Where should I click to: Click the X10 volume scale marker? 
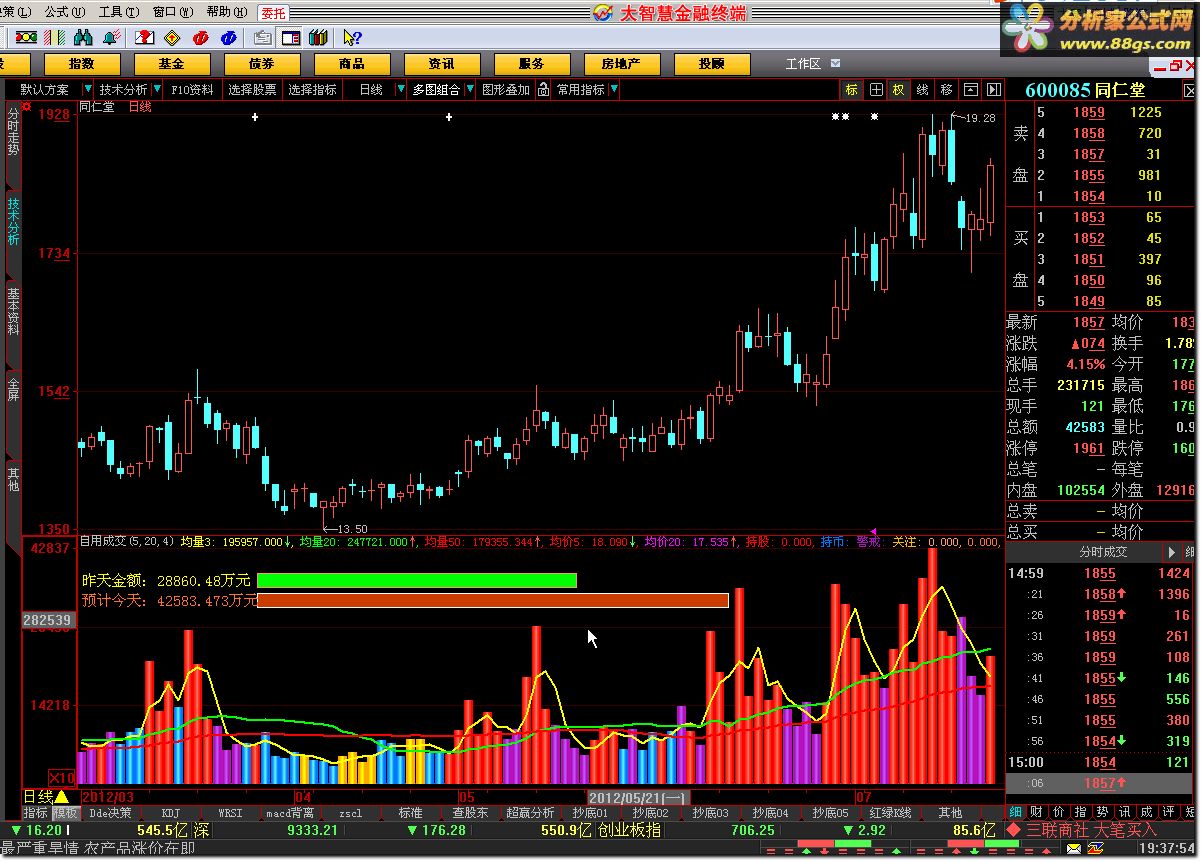63,777
